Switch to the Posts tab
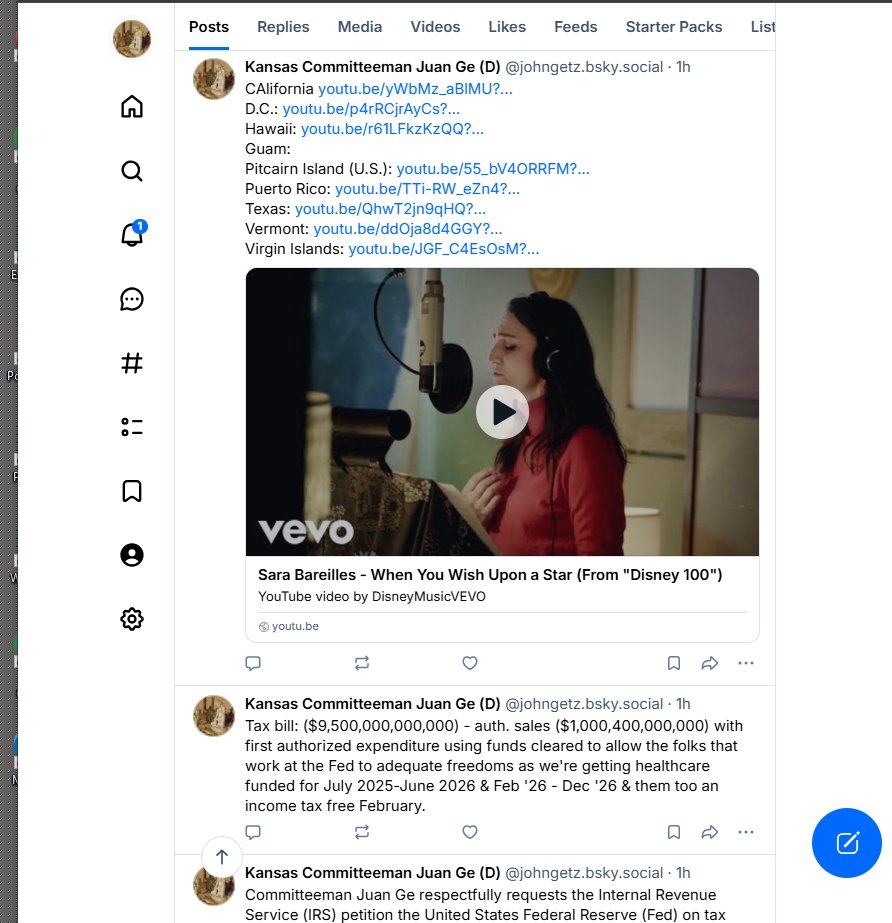 [209, 27]
